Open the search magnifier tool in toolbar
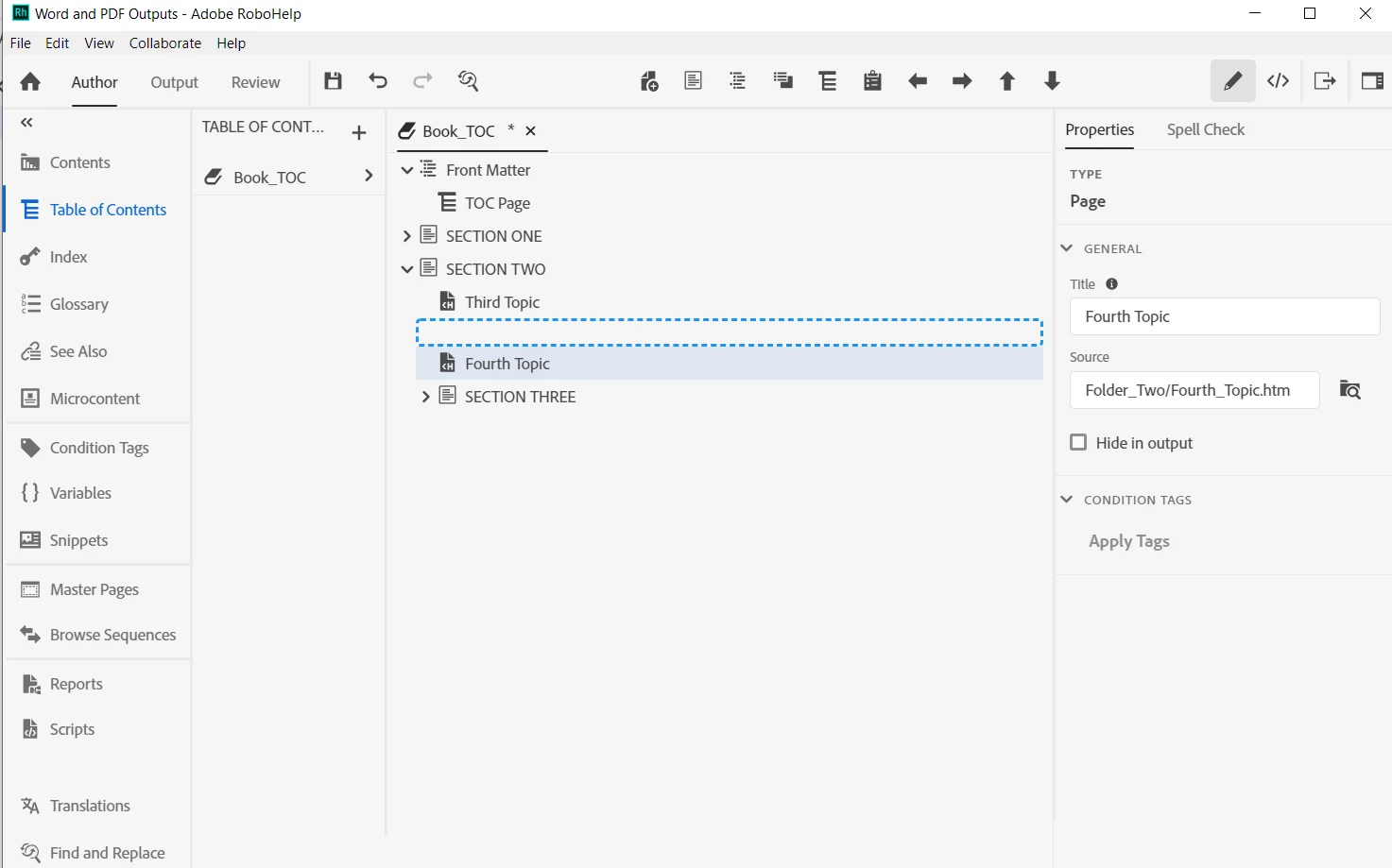The image size is (1392, 868). [468, 81]
